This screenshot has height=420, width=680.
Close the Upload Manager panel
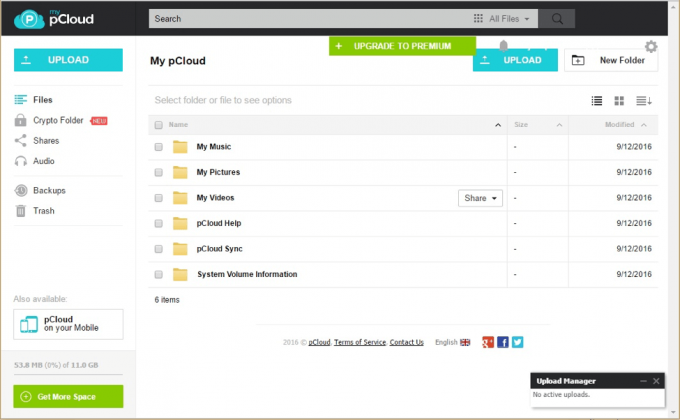coord(656,381)
